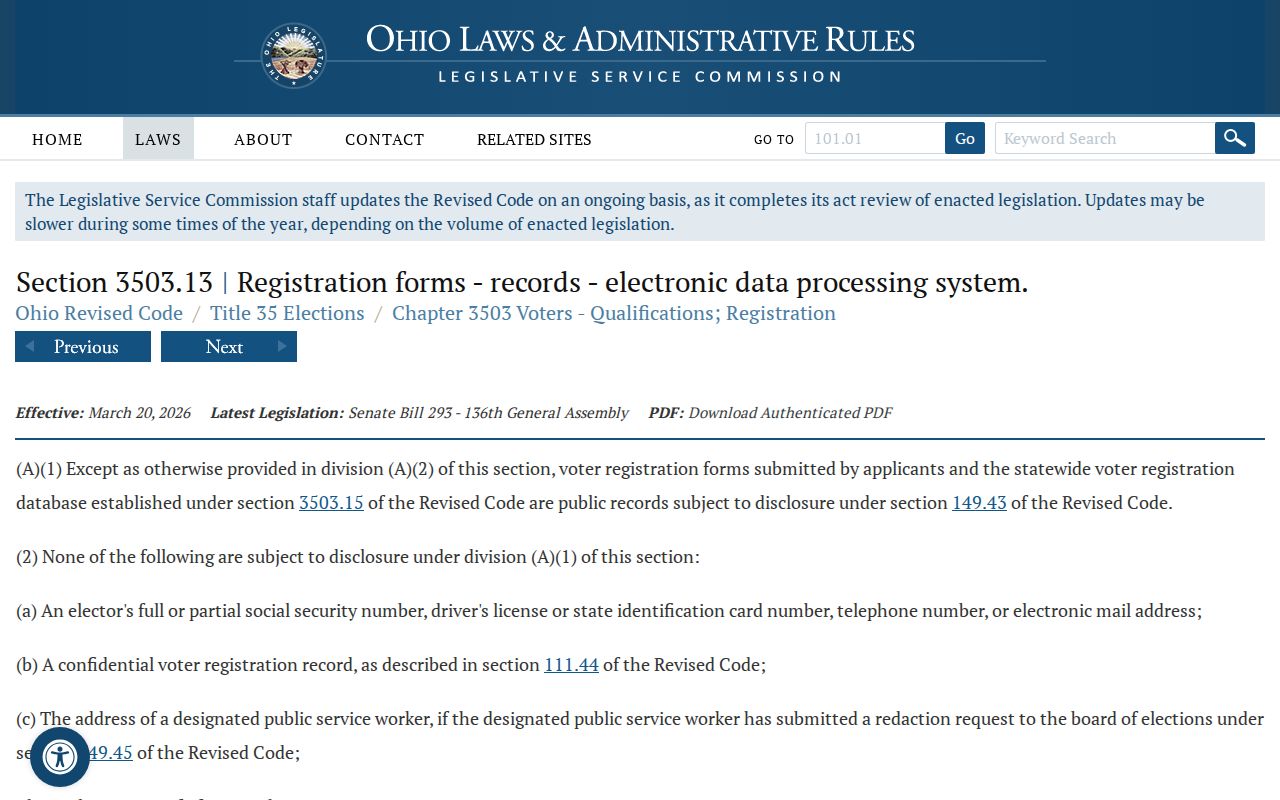
Task: Click the 'LEGISLATIVE SERVICE COMMISSION' subtitle
Action: (640, 77)
